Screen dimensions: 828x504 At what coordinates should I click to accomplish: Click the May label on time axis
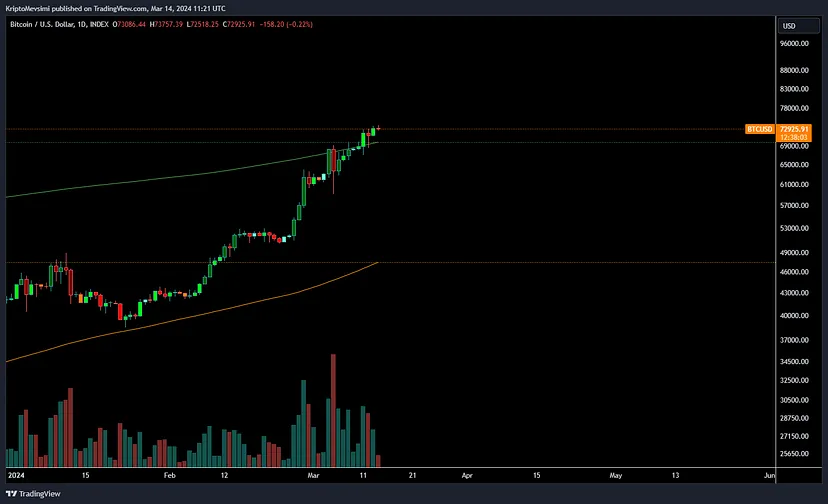[616, 475]
